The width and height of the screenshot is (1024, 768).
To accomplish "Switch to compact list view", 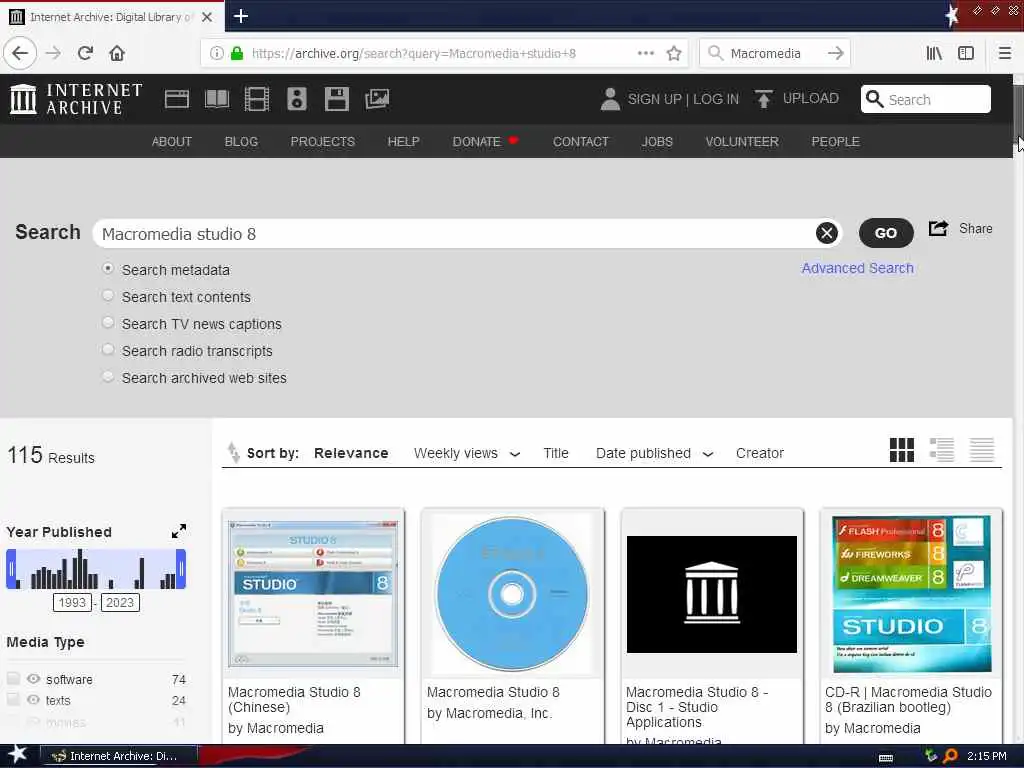I will (982, 450).
